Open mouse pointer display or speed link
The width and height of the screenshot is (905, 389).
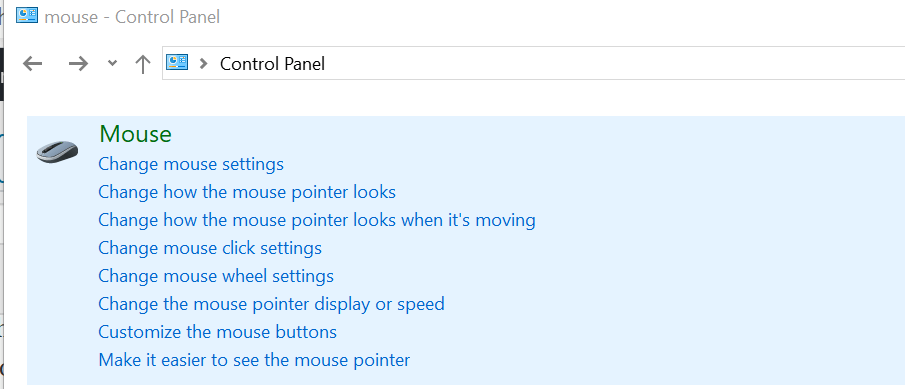271,304
